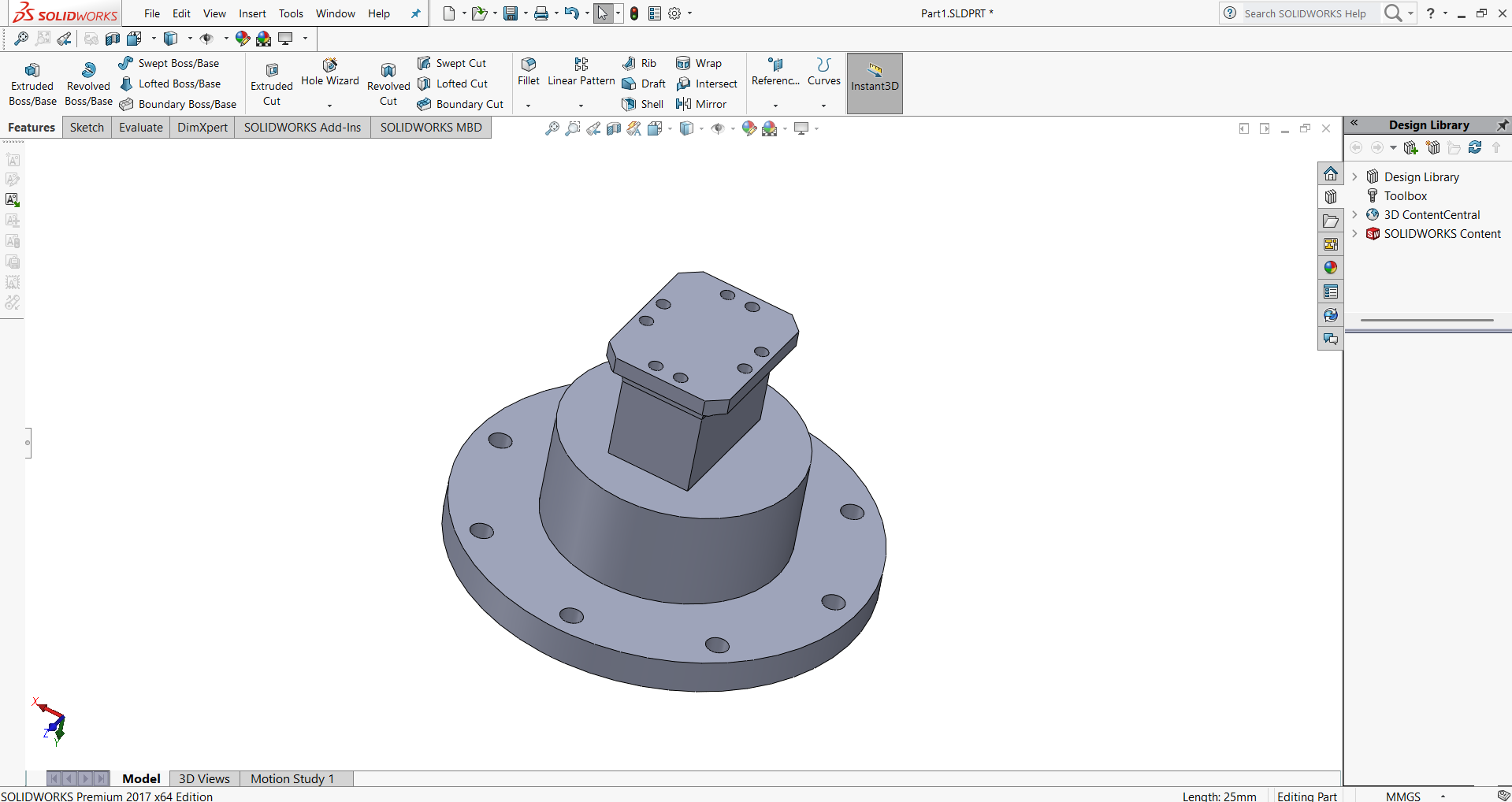Select the Extruded Cut tool
Screen dimensions: 1512x802
[x=272, y=84]
